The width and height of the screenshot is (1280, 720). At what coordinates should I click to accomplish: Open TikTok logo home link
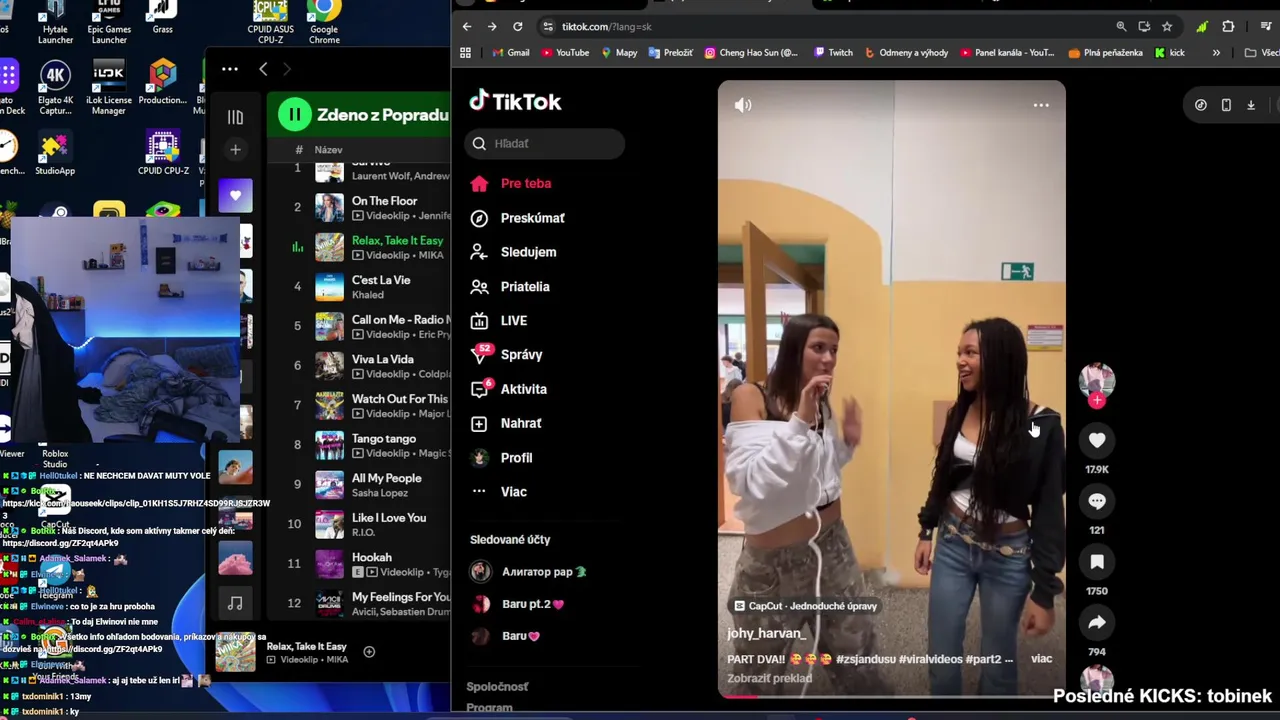click(x=516, y=101)
